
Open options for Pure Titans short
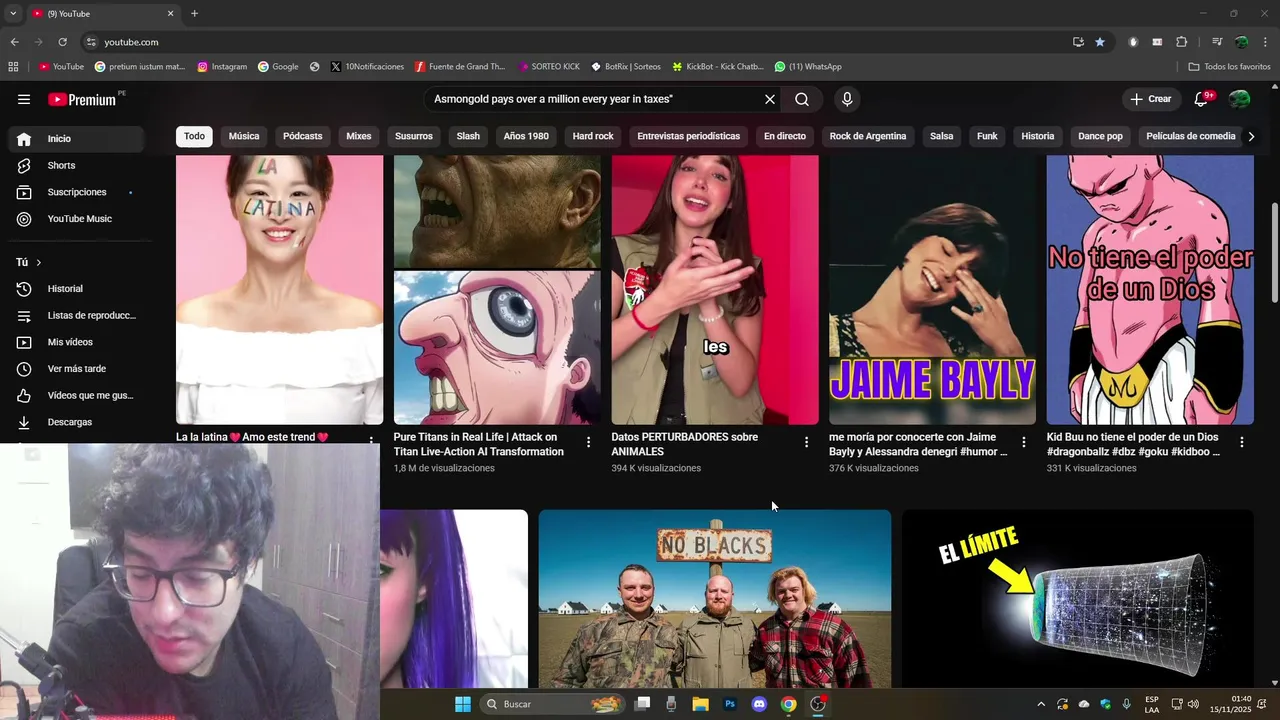coord(588,442)
